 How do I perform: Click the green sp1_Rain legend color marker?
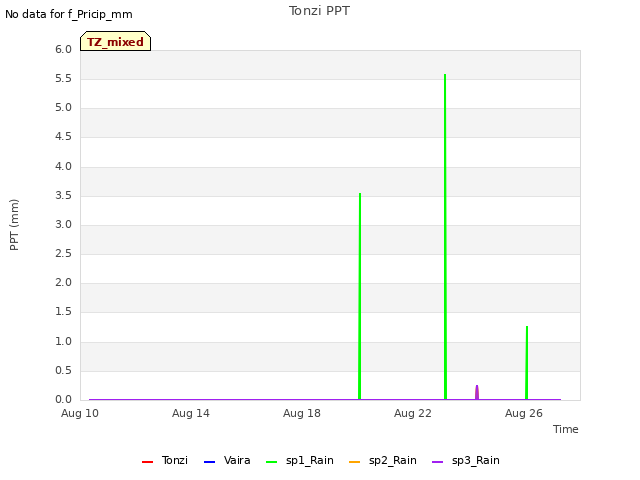[271, 462]
